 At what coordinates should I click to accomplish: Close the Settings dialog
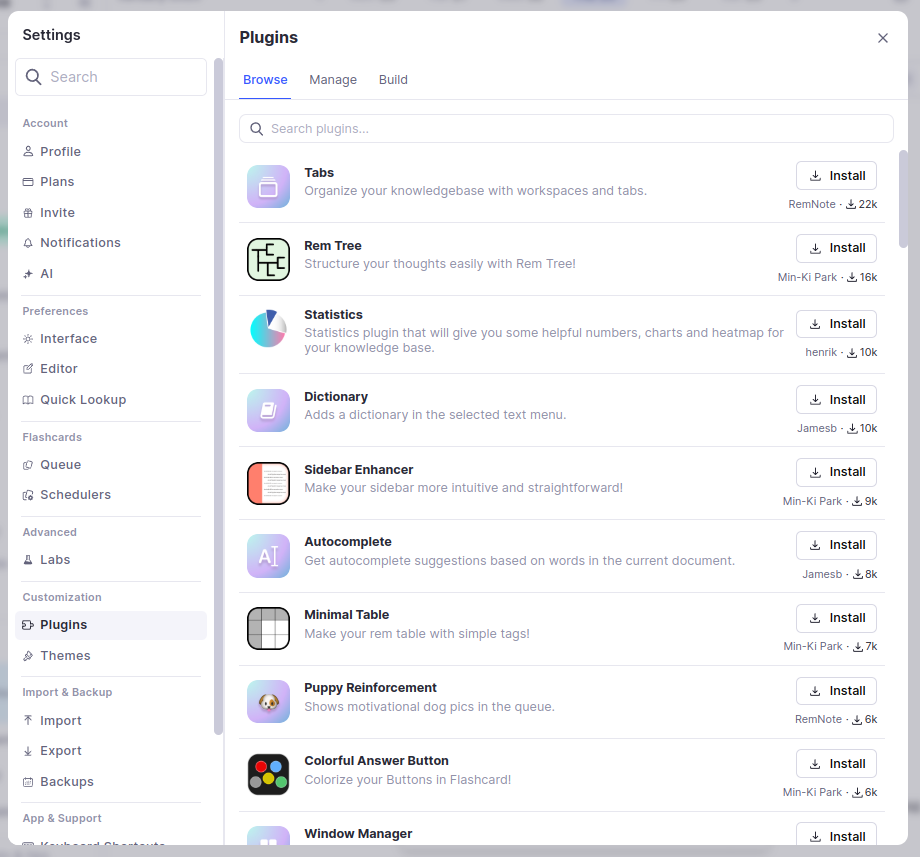point(883,38)
